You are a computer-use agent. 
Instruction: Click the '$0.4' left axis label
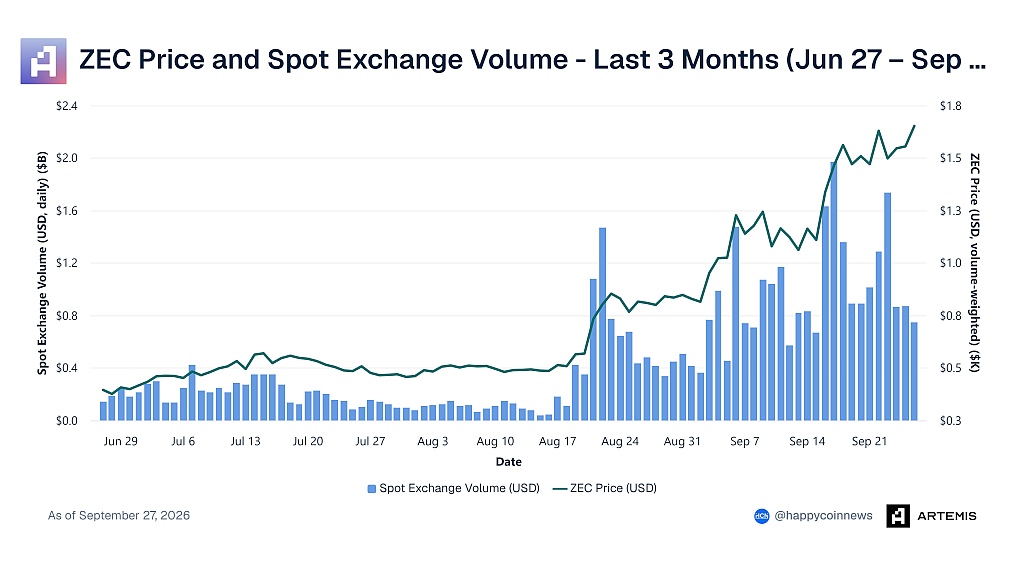point(67,368)
